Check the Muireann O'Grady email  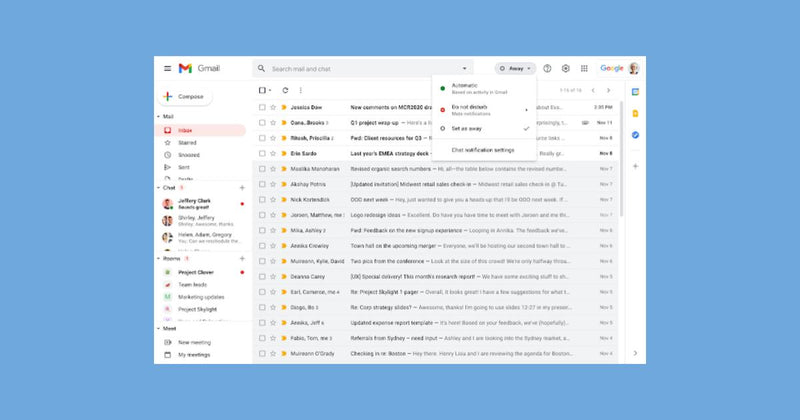[x=262, y=353]
